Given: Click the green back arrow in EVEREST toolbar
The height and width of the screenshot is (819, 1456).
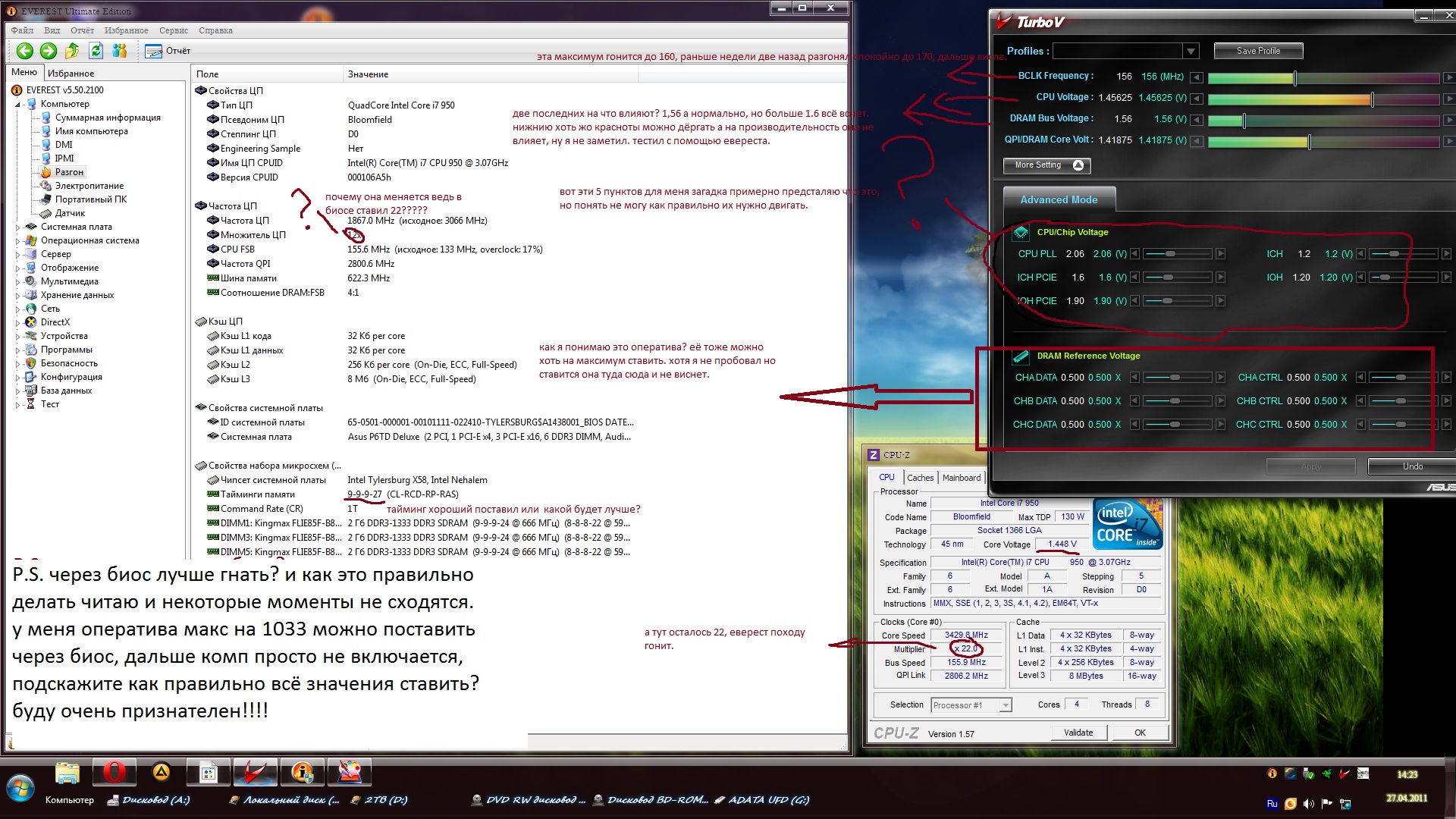Looking at the screenshot, I should (x=25, y=51).
